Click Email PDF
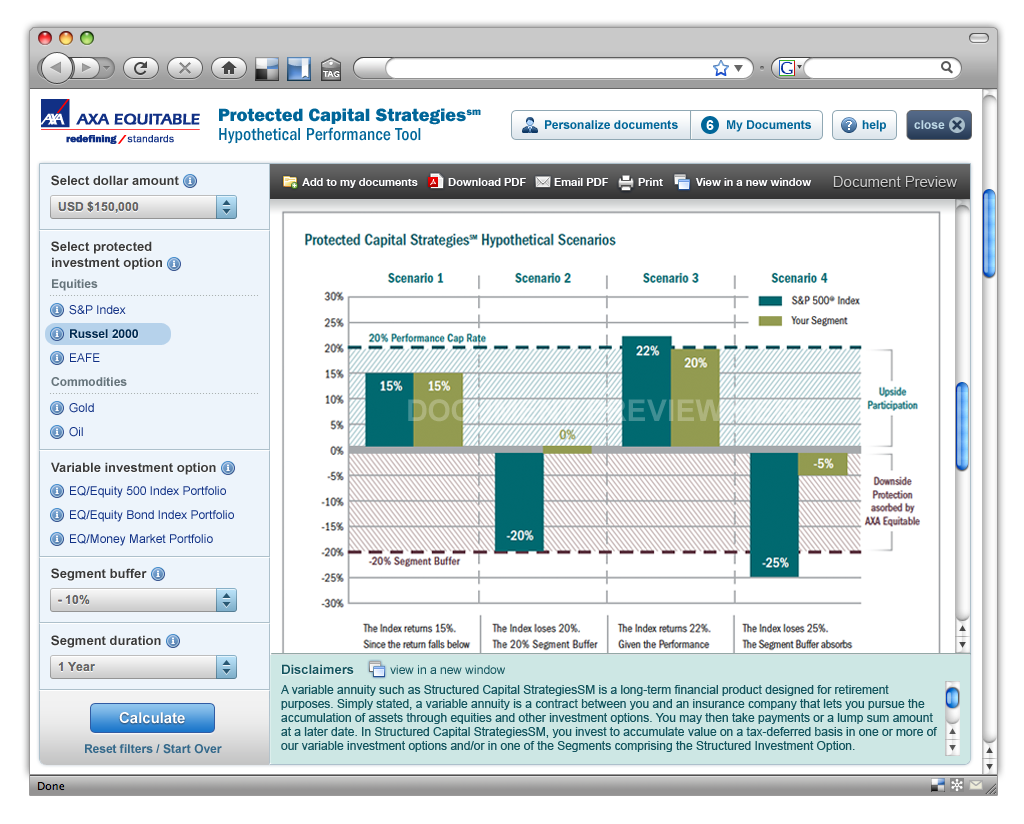Image resolution: width=1024 pixels, height=824 pixels. tap(571, 182)
